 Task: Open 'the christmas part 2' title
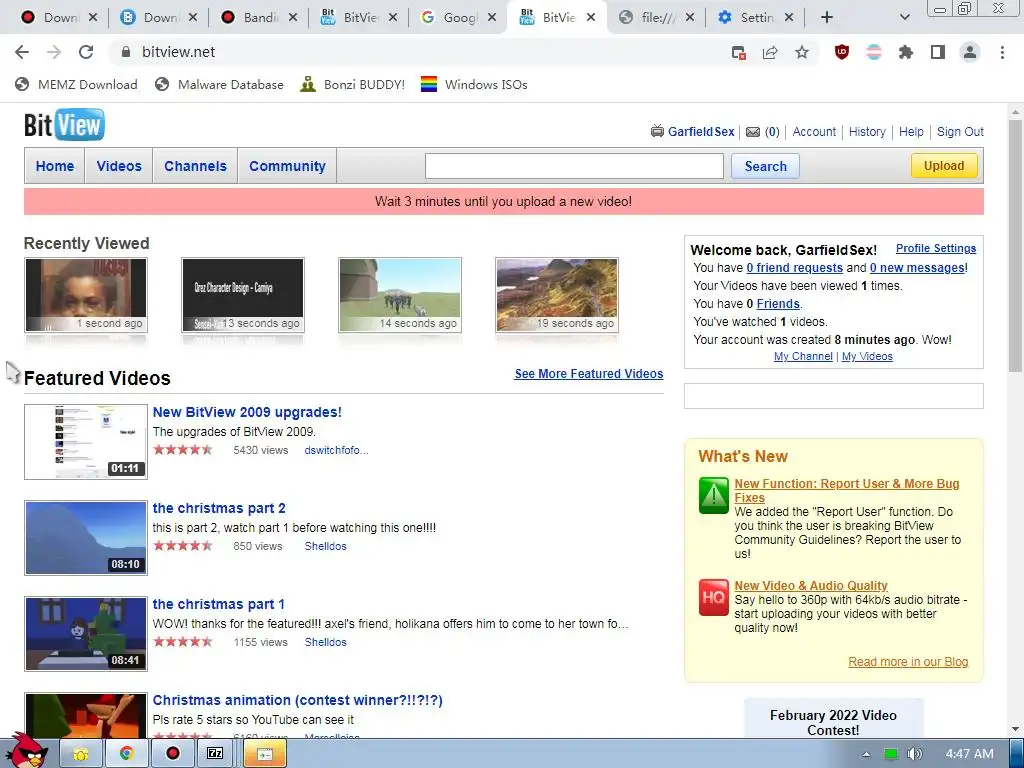219,508
